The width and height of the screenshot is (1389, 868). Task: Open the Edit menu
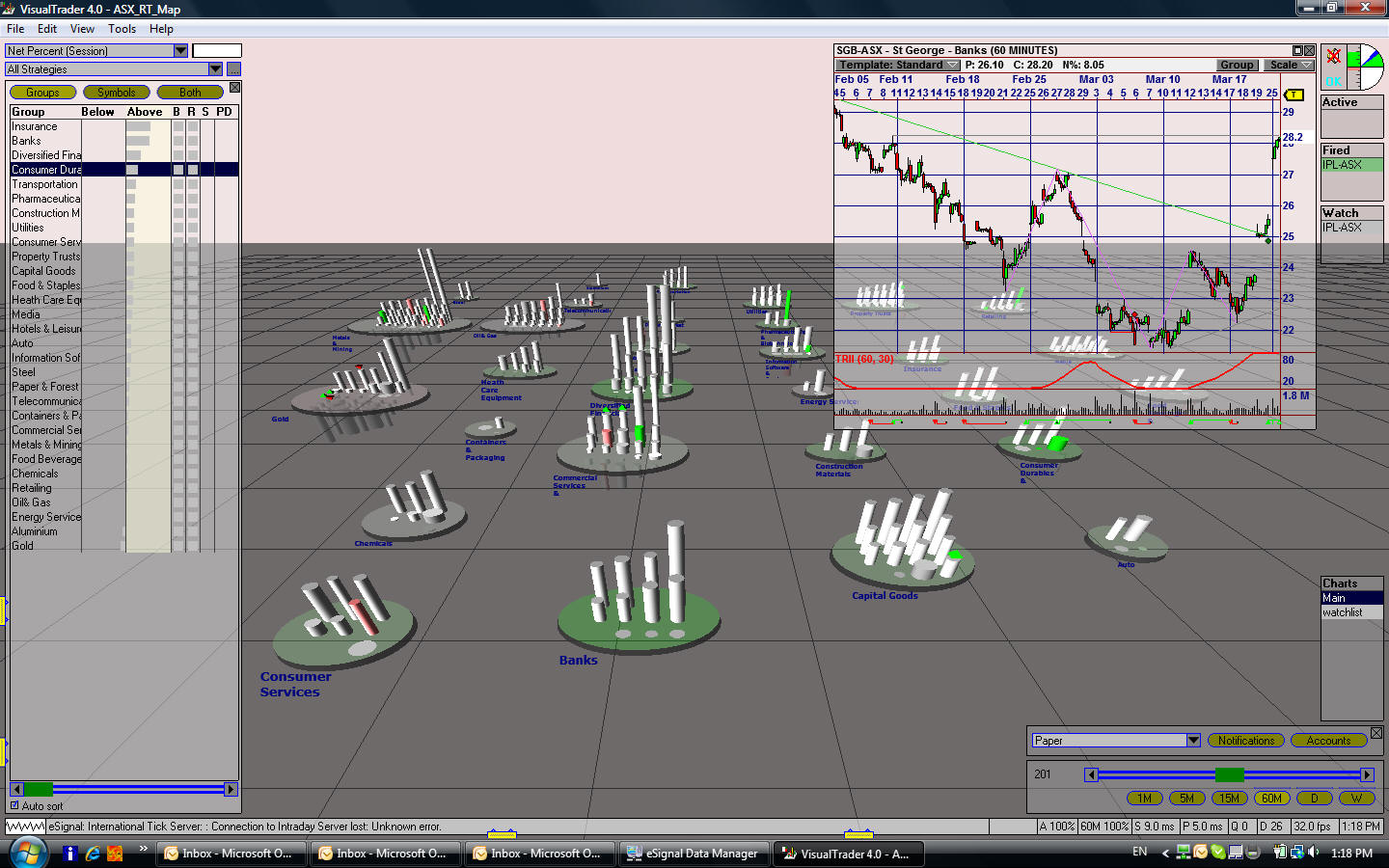point(47,29)
